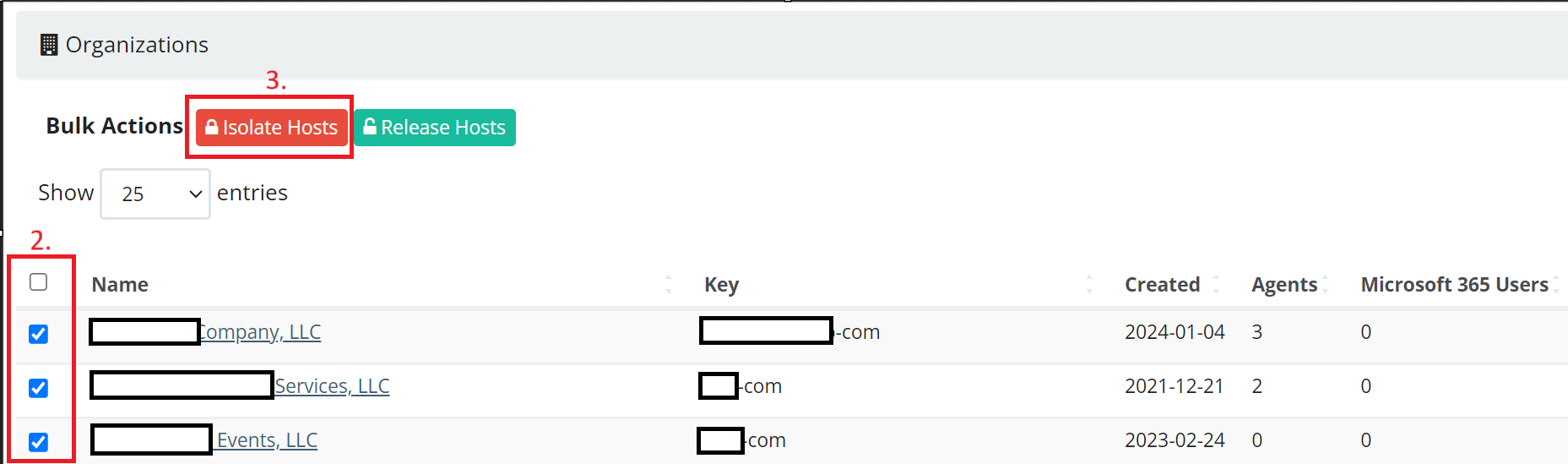Uncheck the Events, LLC row checkbox
This screenshot has width=1568, height=464.
(38, 442)
